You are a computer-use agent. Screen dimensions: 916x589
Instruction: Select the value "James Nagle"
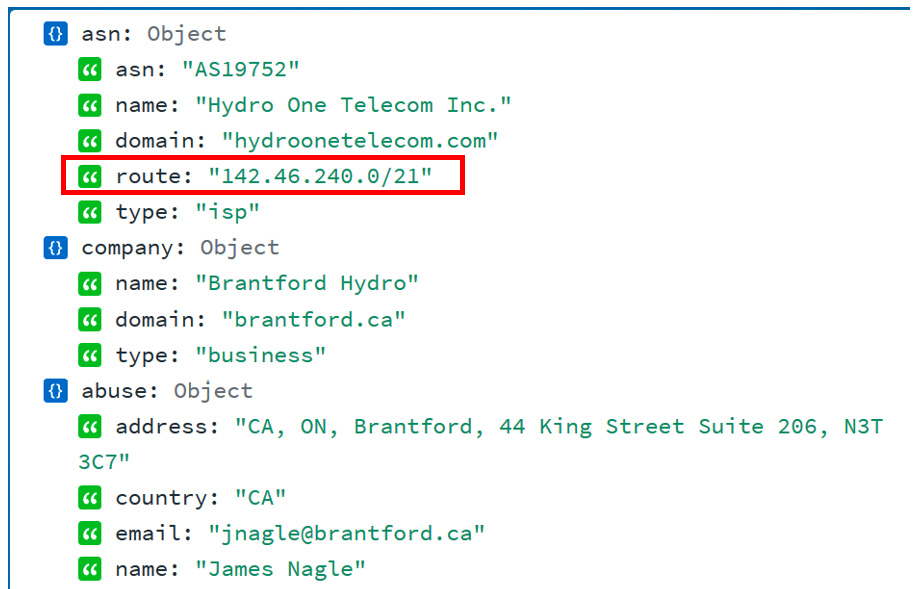click(x=280, y=569)
